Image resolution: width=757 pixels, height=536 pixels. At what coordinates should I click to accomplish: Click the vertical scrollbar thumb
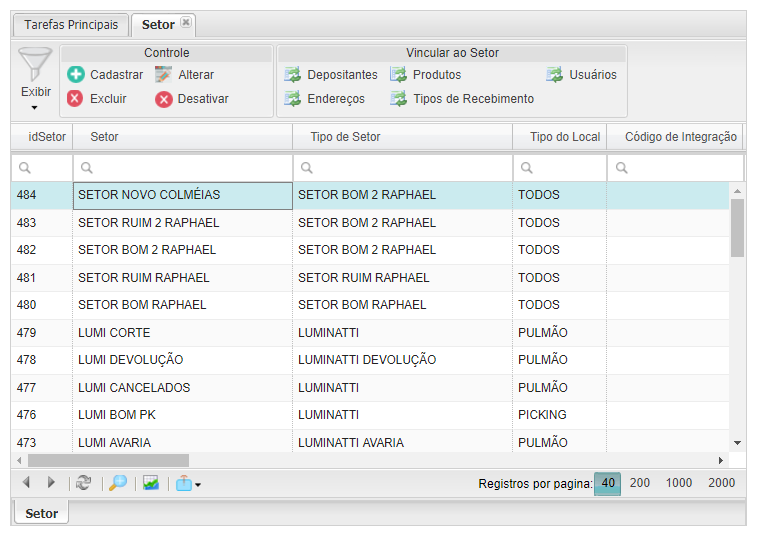tap(737, 228)
